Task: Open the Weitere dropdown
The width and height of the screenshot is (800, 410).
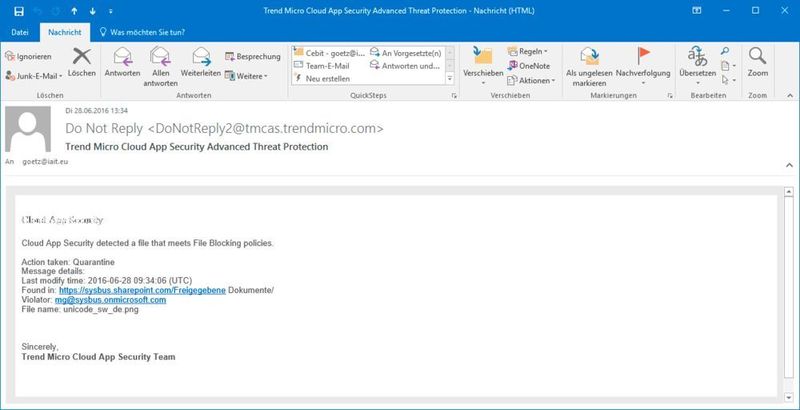Action: click(246, 76)
